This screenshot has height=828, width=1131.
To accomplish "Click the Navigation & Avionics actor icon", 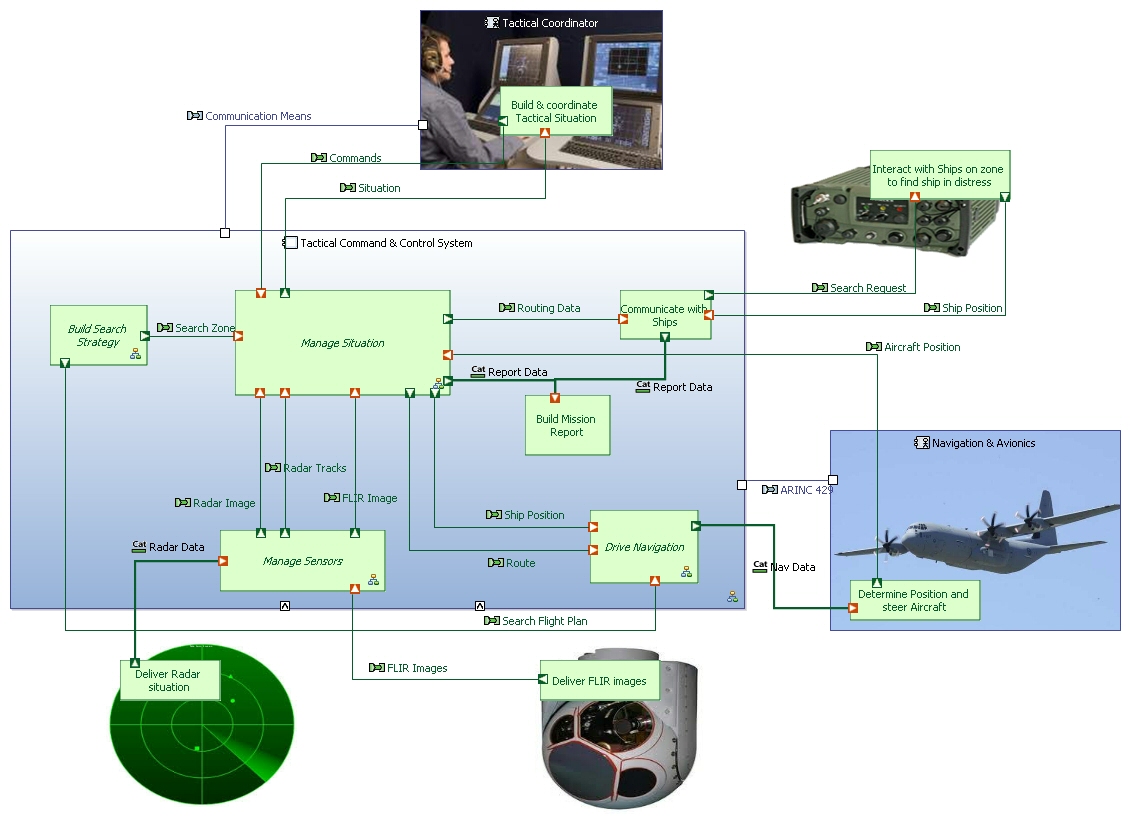I will (x=922, y=443).
